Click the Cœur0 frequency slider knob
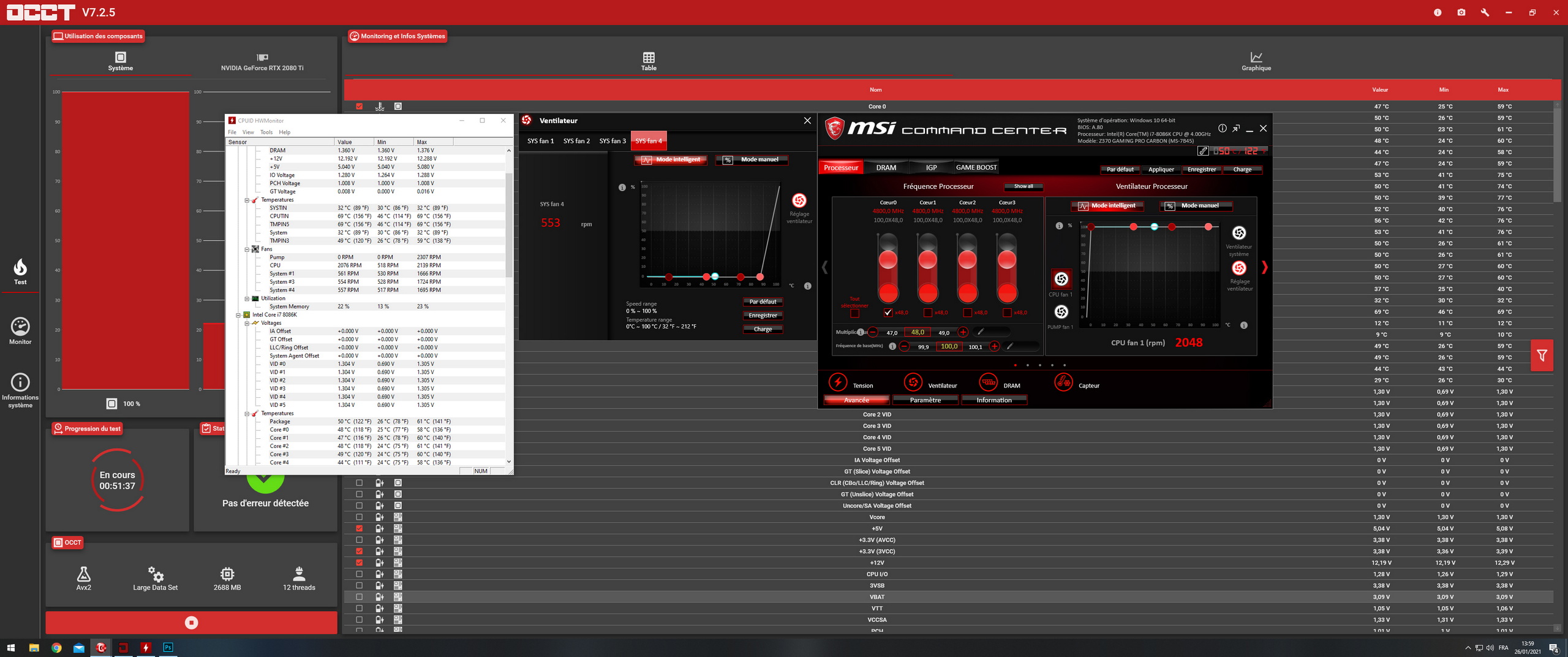1568x657 pixels. [x=888, y=260]
